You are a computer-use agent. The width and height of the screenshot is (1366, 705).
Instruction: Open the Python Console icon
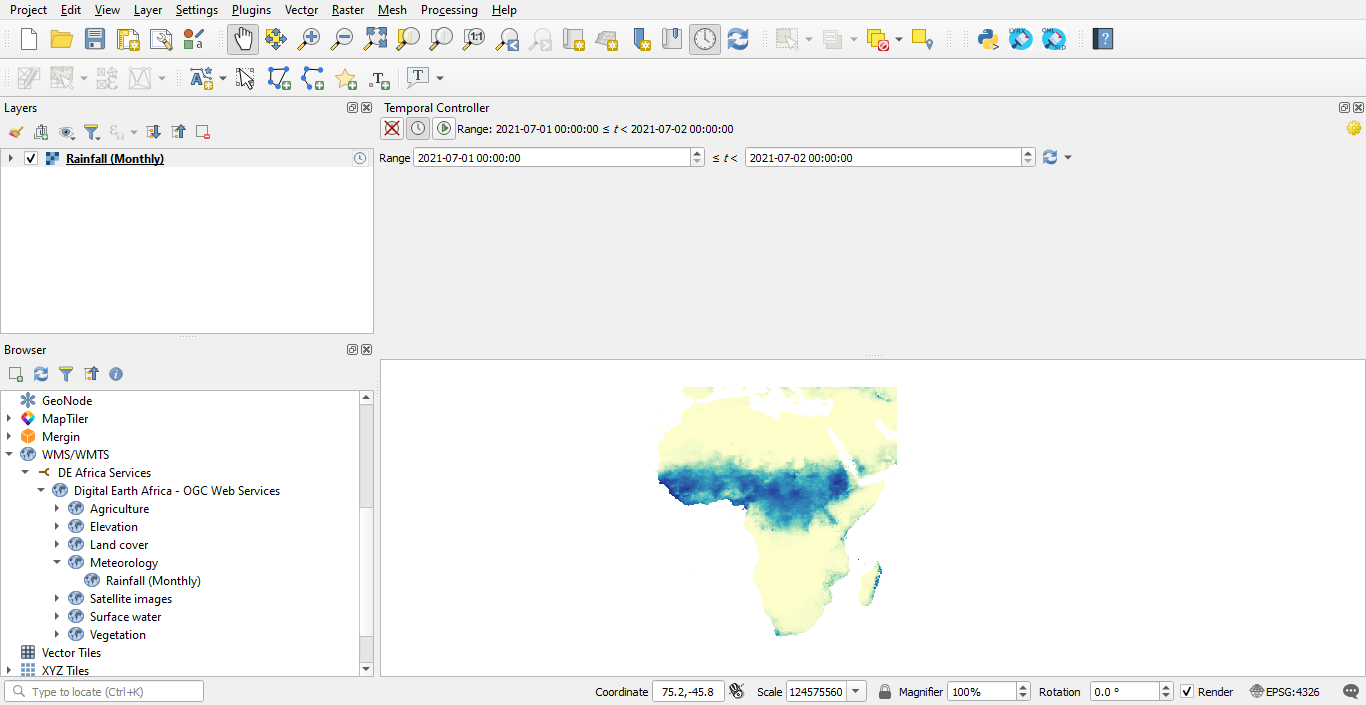point(988,39)
